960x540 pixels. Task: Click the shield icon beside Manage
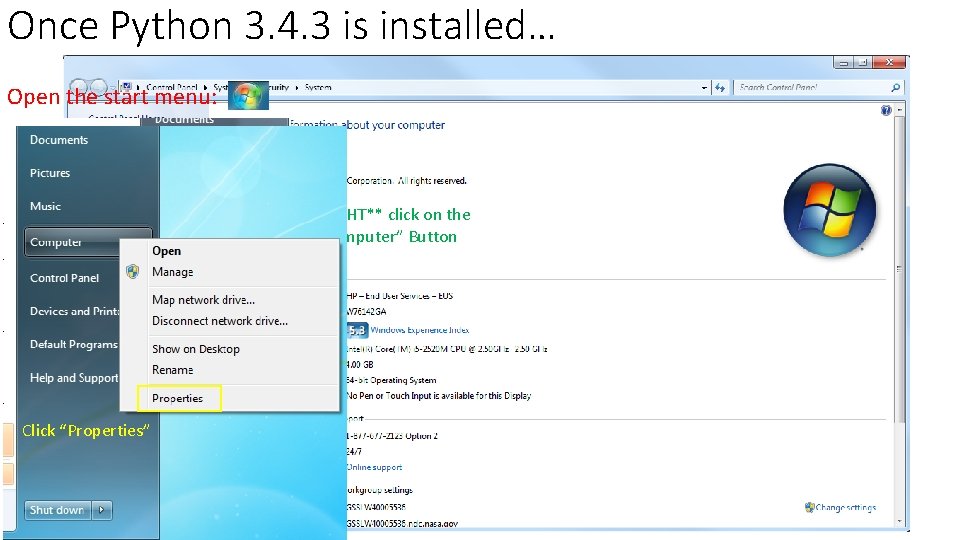coord(133,272)
